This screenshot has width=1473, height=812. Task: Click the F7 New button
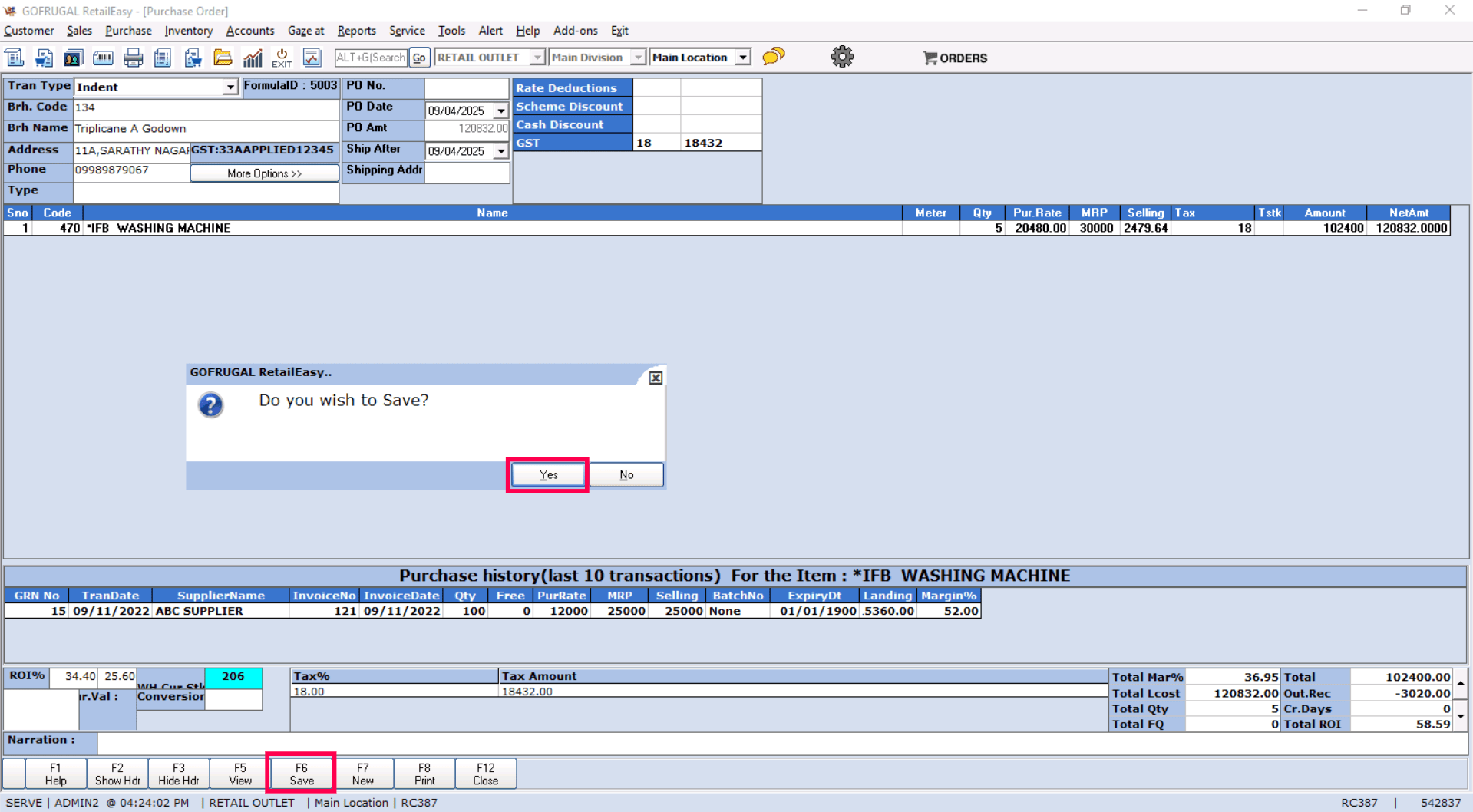click(x=363, y=774)
